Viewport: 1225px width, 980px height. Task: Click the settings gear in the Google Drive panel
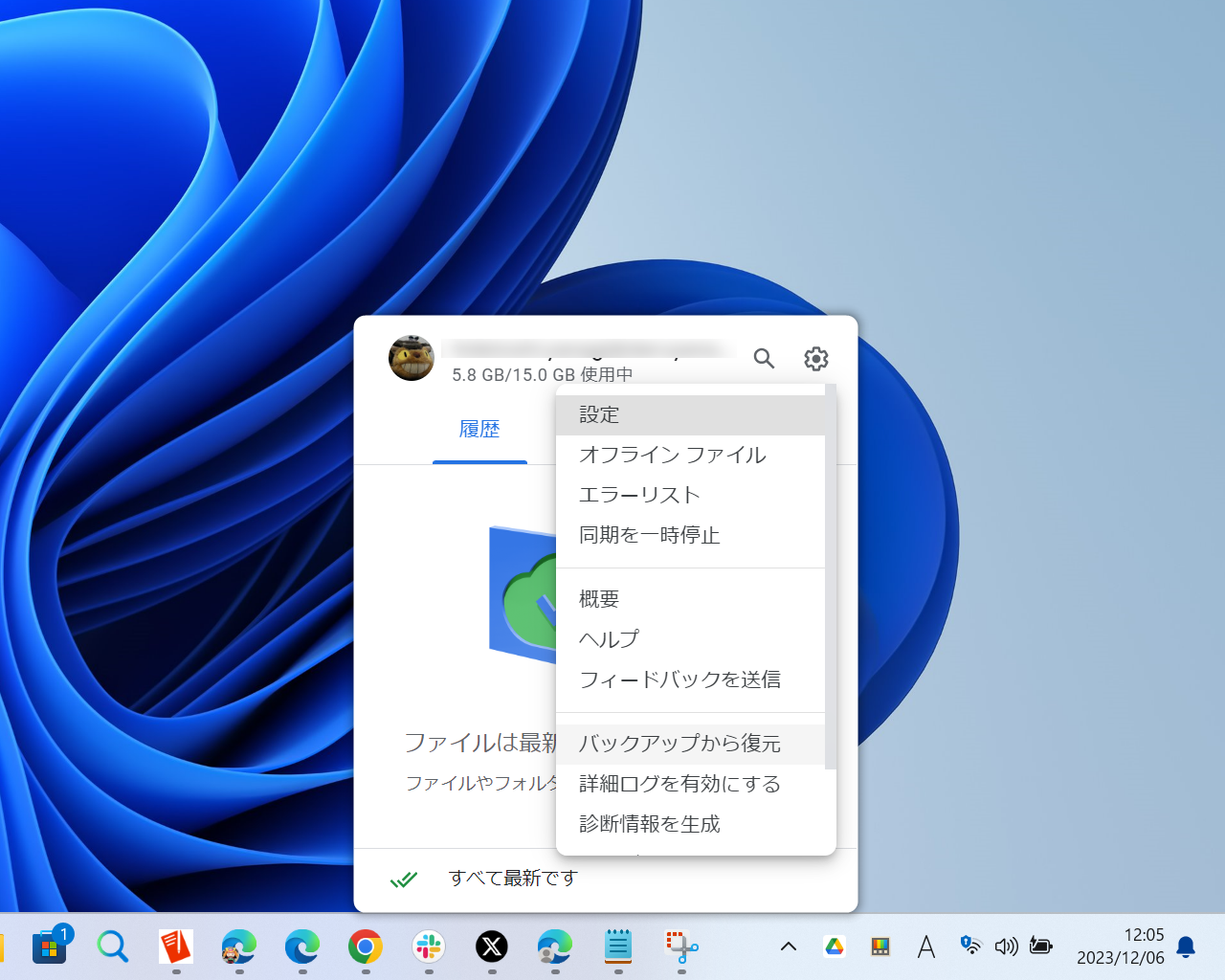815,358
